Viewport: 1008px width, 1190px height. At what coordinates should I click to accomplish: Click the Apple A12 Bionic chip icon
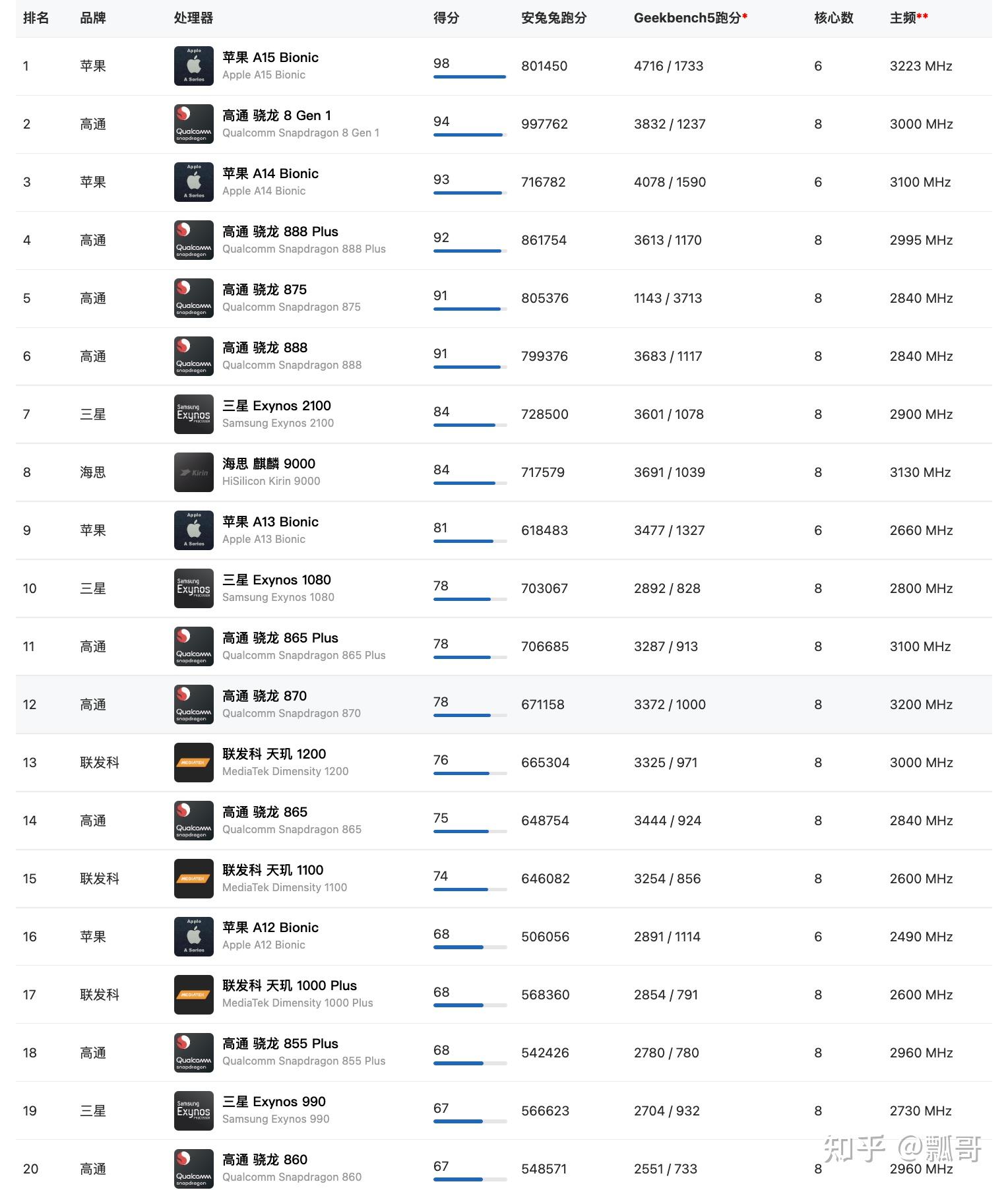193,937
